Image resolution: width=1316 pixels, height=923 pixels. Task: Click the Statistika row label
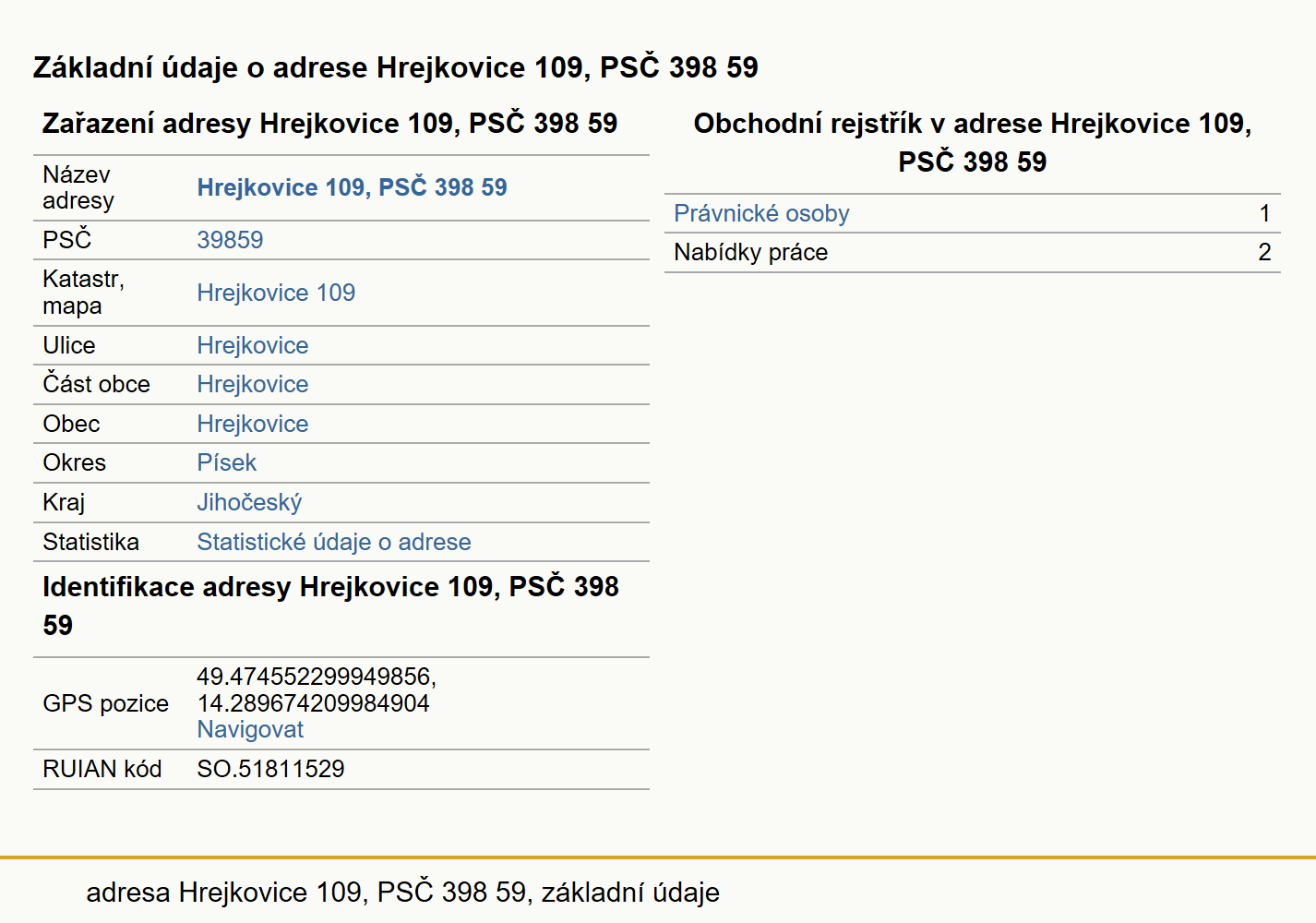click(90, 542)
